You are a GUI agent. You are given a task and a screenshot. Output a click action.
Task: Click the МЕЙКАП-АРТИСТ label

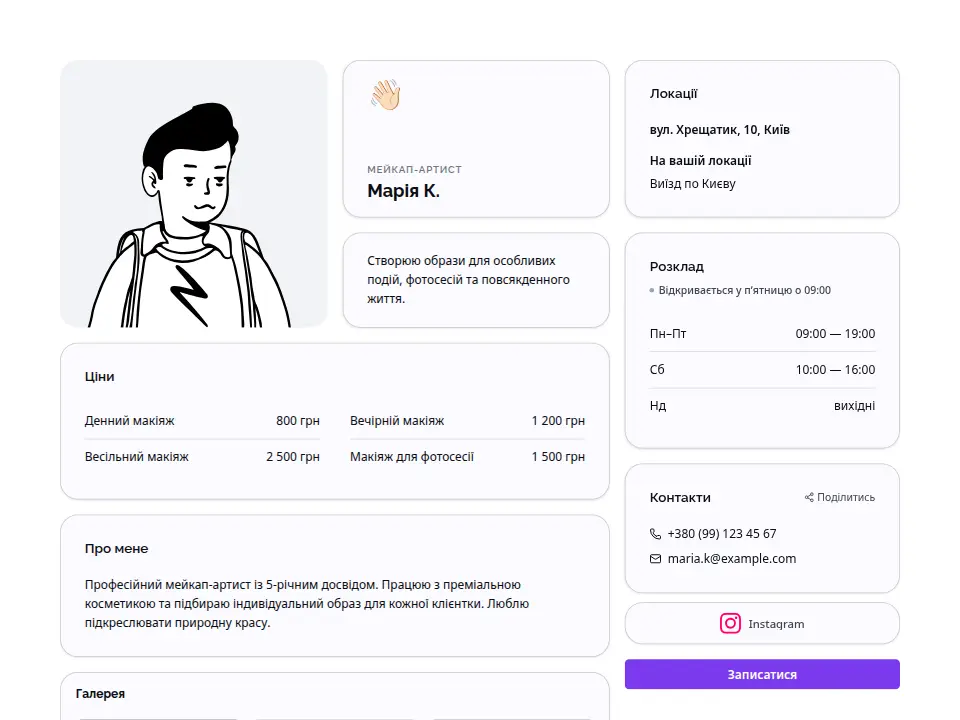[414, 170]
